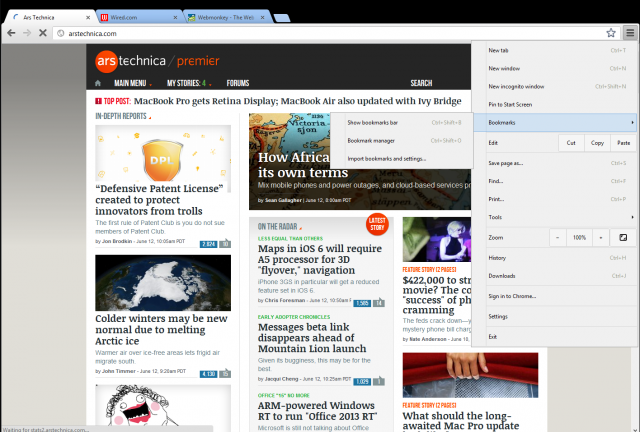Click the ars technica logo circle
Image resolution: width=640 pixels, height=432 pixels.
pyautogui.click(x=107, y=61)
